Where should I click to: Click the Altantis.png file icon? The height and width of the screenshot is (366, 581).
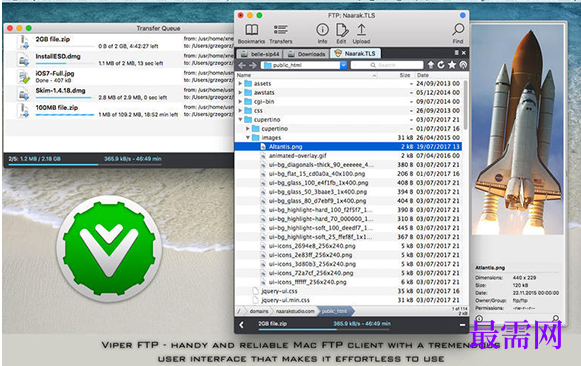(x=263, y=147)
